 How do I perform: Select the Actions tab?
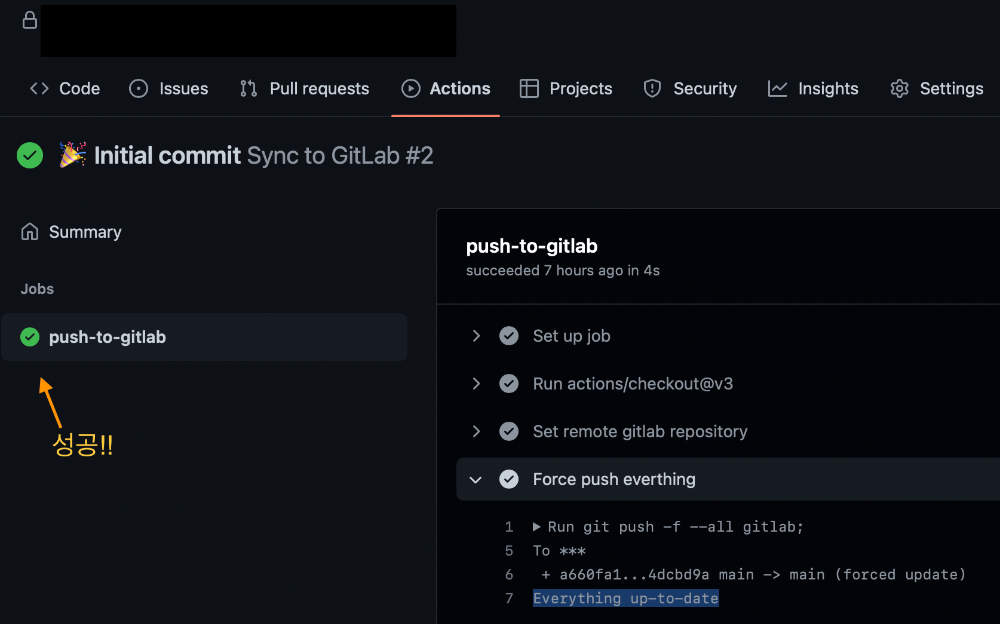(445, 89)
